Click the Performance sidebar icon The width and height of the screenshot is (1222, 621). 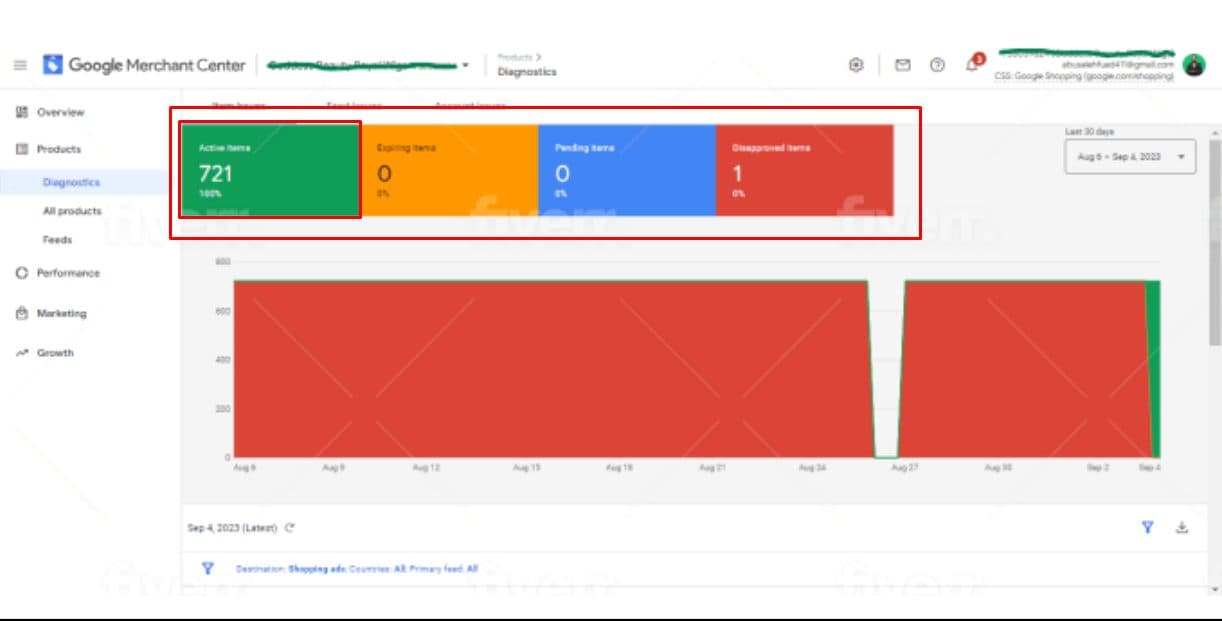pyautogui.click(x=22, y=273)
